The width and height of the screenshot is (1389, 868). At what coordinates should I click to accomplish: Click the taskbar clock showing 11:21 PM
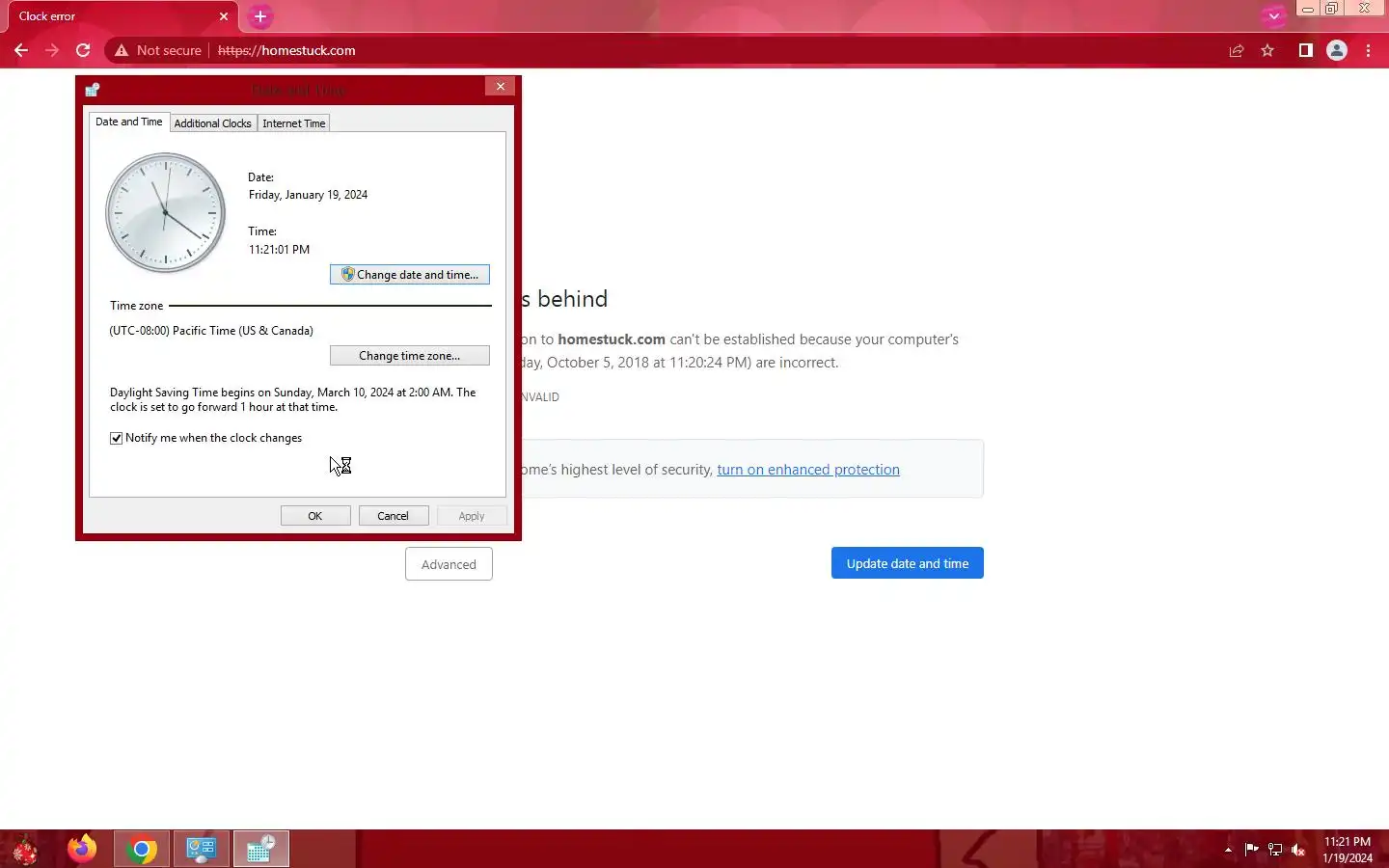(x=1348, y=850)
